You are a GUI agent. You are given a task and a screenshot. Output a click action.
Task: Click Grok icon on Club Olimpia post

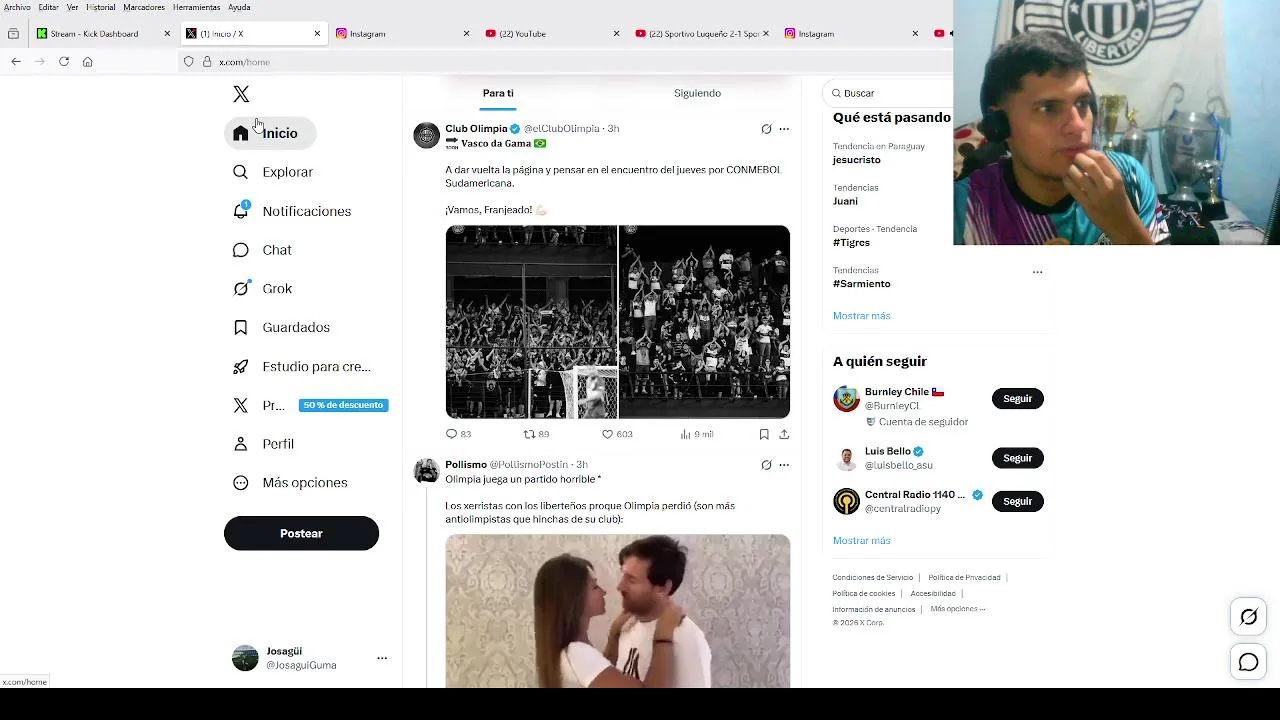coord(766,129)
